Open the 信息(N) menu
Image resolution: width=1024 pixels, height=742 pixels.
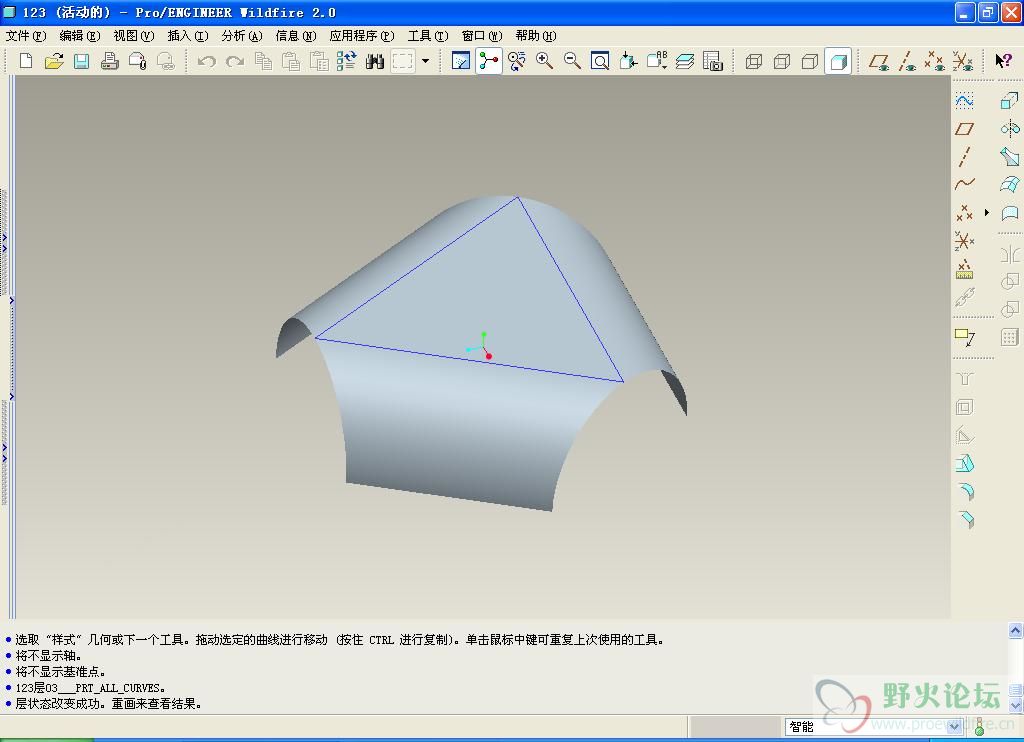pos(295,36)
